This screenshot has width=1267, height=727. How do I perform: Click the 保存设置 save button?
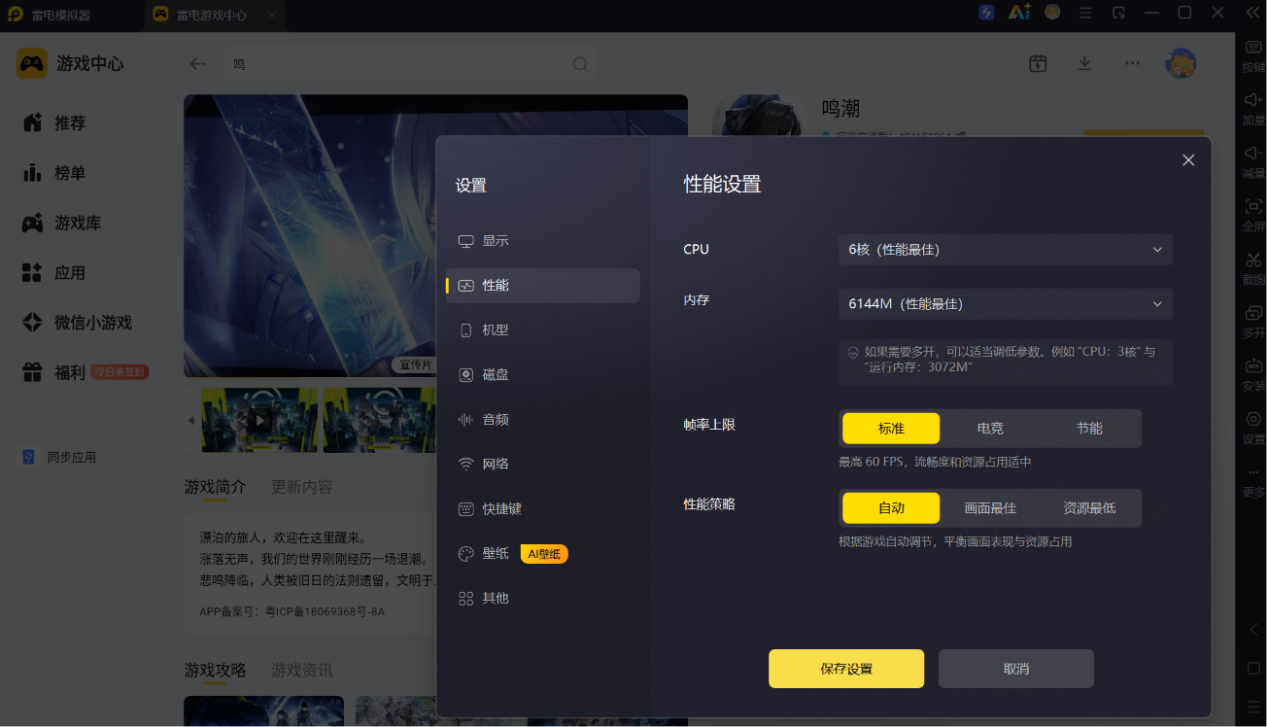(846, 669)
